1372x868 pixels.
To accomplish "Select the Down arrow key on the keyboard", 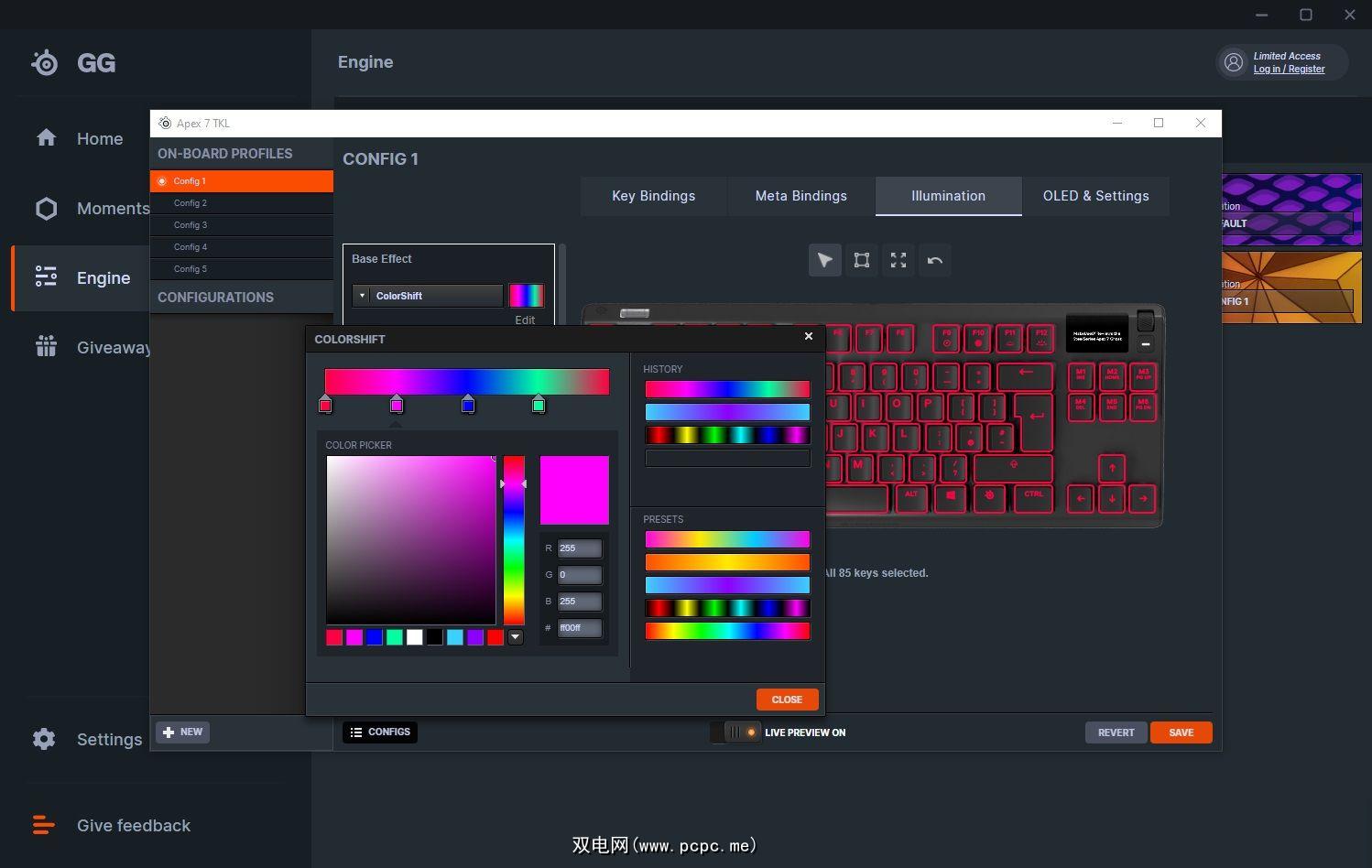I will click(1112, 499).
